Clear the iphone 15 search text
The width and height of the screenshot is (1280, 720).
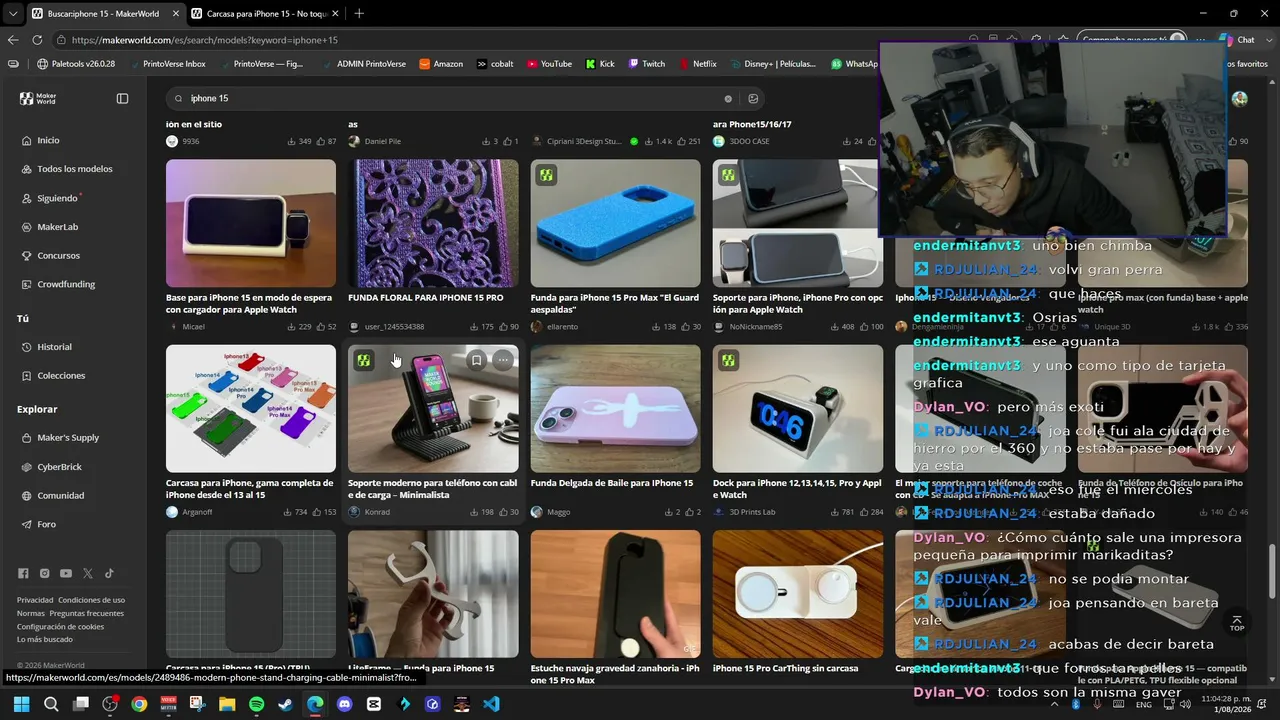pos(728,99)
